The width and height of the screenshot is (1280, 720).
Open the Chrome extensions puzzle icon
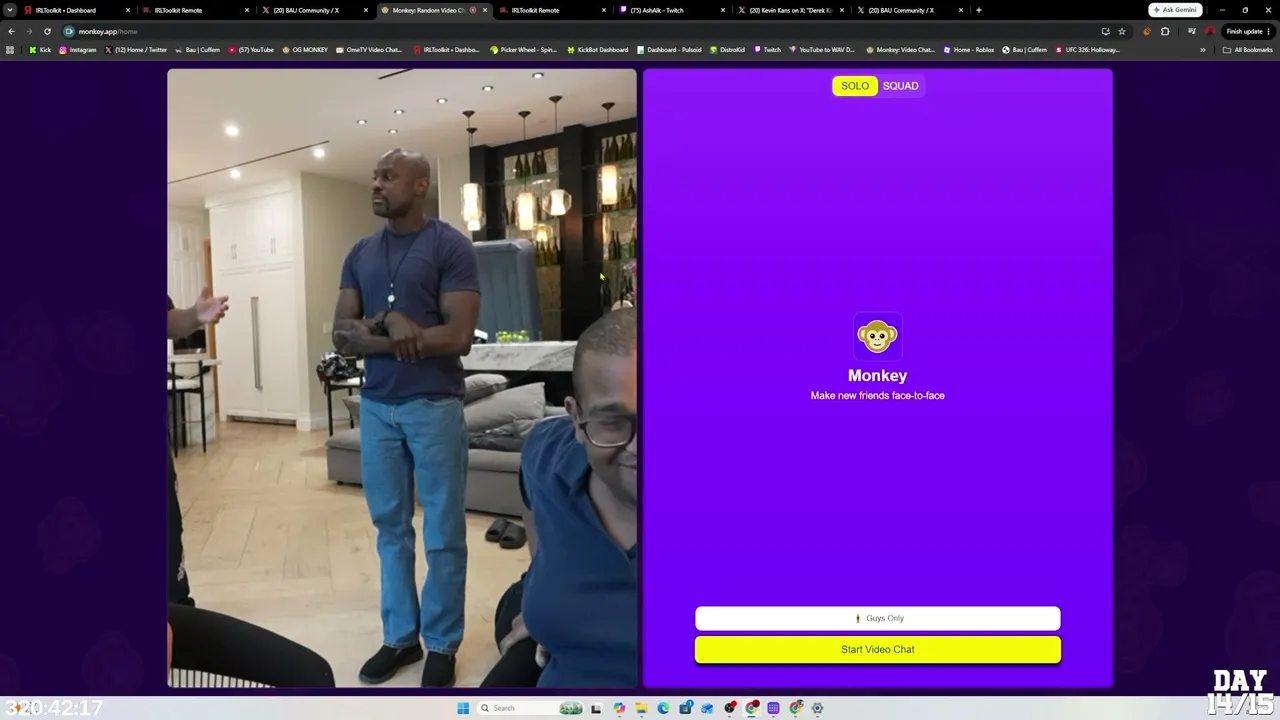1165,31
